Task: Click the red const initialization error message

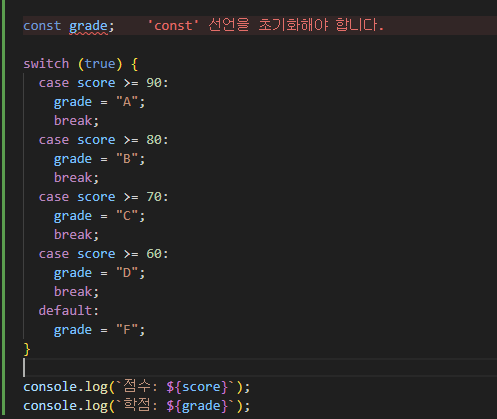Action: [265, 25]
